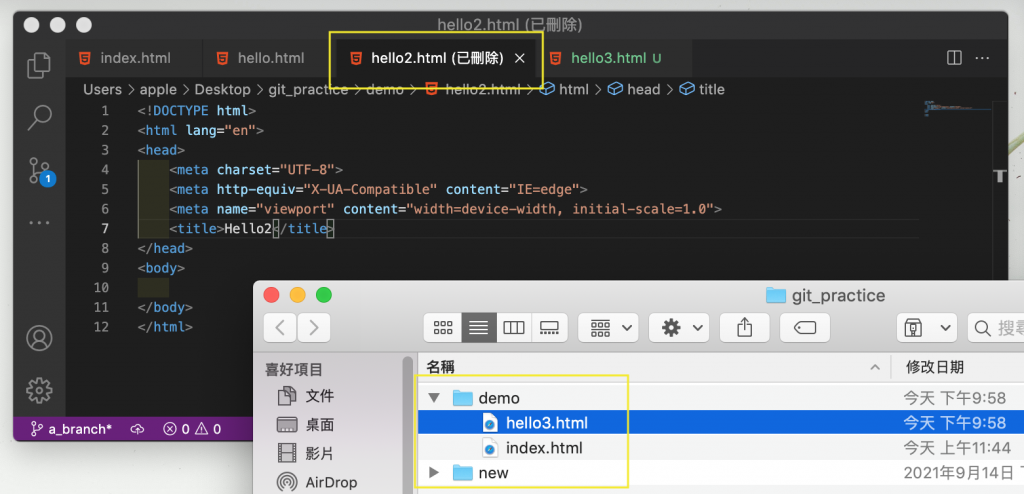Screen dimensions: 1024x494
Task: Click the a_branch* branch indicator
Action: pyautogui.click(x=71, y=429)
